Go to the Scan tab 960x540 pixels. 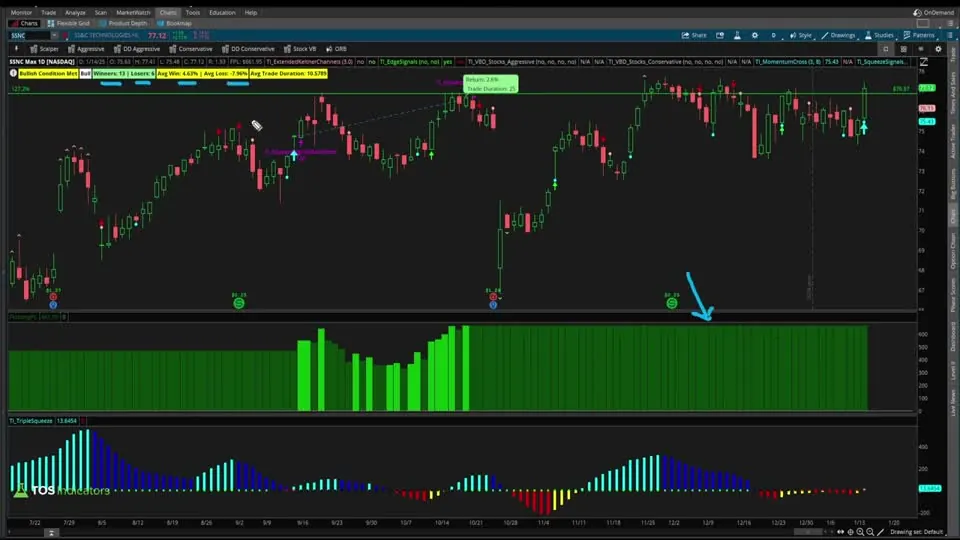100,12
